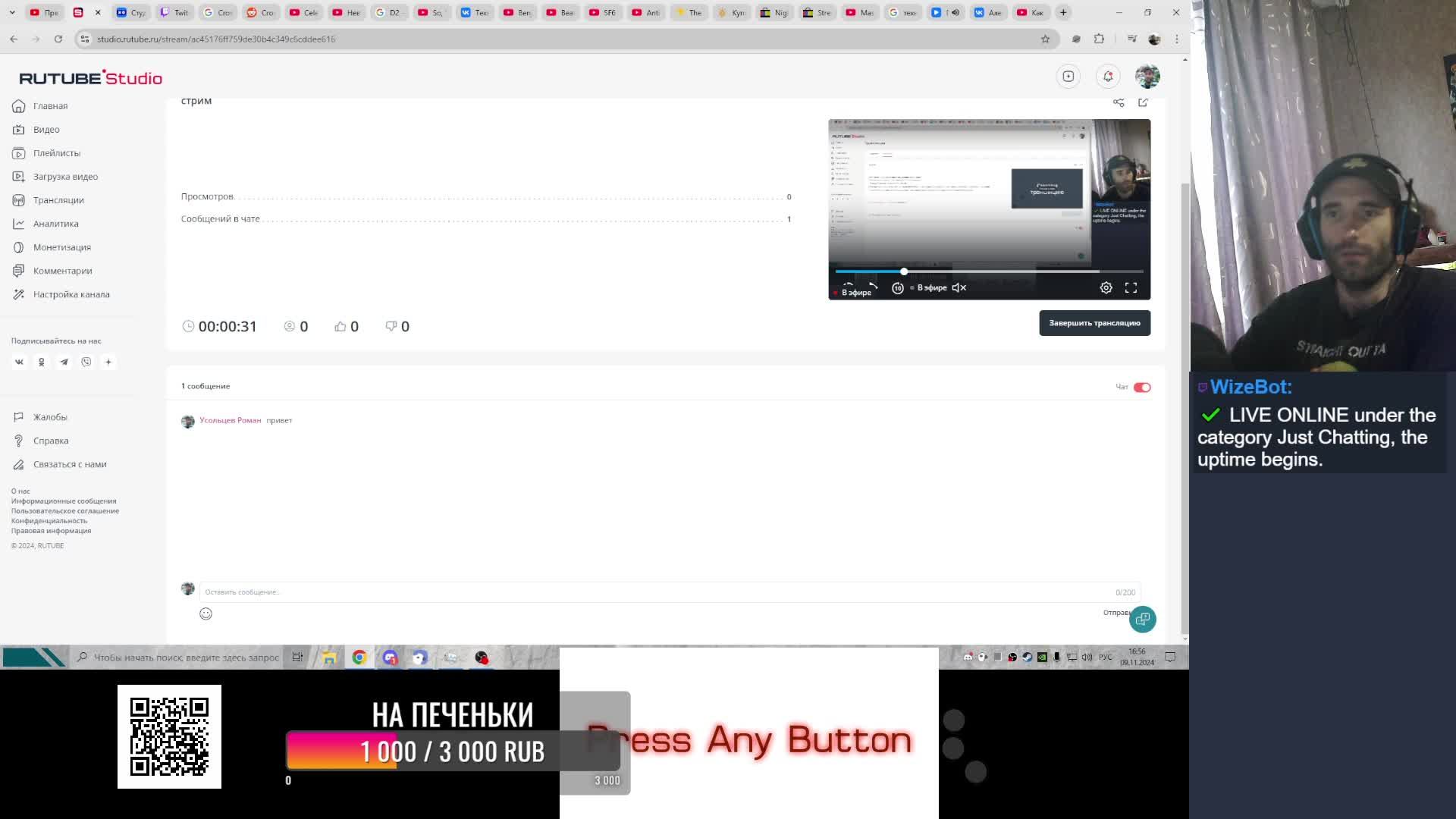The width and height of the screenshot is (1456, 819).
Task: Click the notifications bell icon
Action: (x=1108, y=76)
